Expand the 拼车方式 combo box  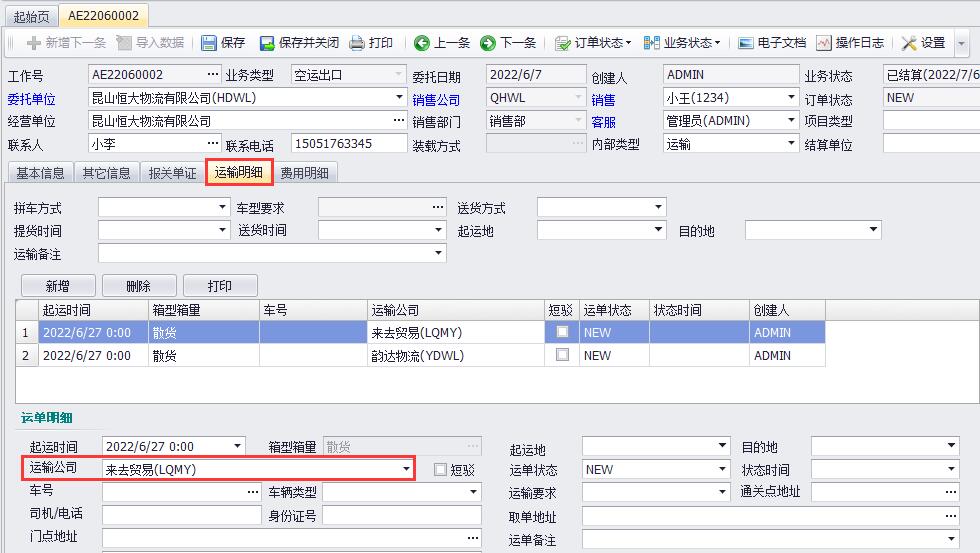point(222,208)
